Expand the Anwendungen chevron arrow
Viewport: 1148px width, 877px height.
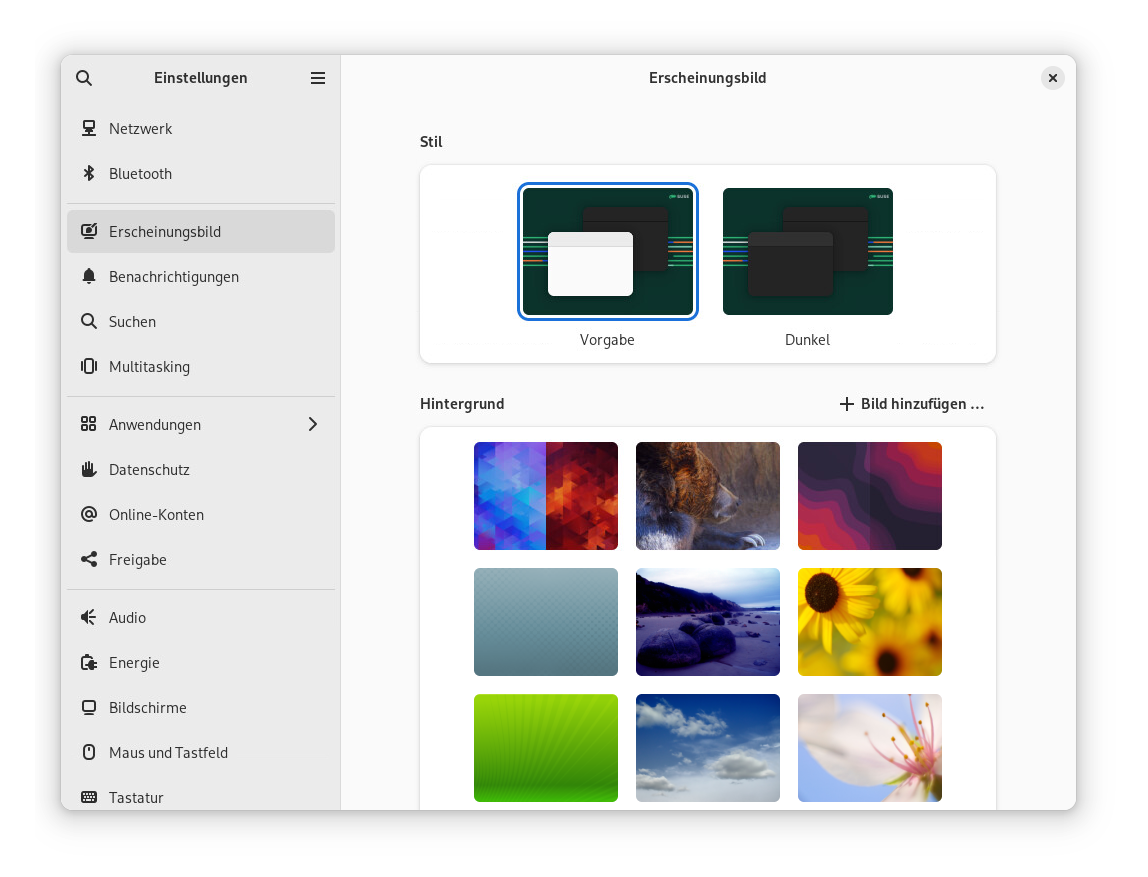[x=313, y=425]
